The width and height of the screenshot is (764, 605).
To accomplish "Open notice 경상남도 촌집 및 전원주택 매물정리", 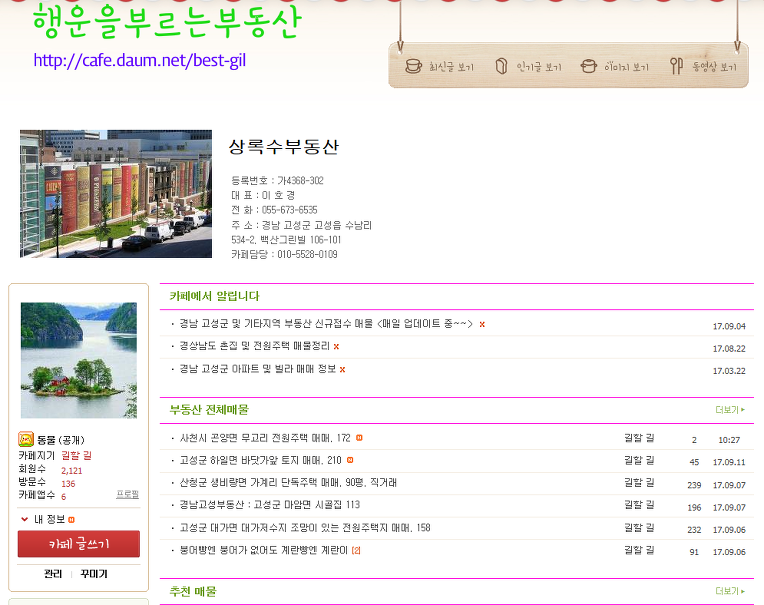I will [255, 346].
